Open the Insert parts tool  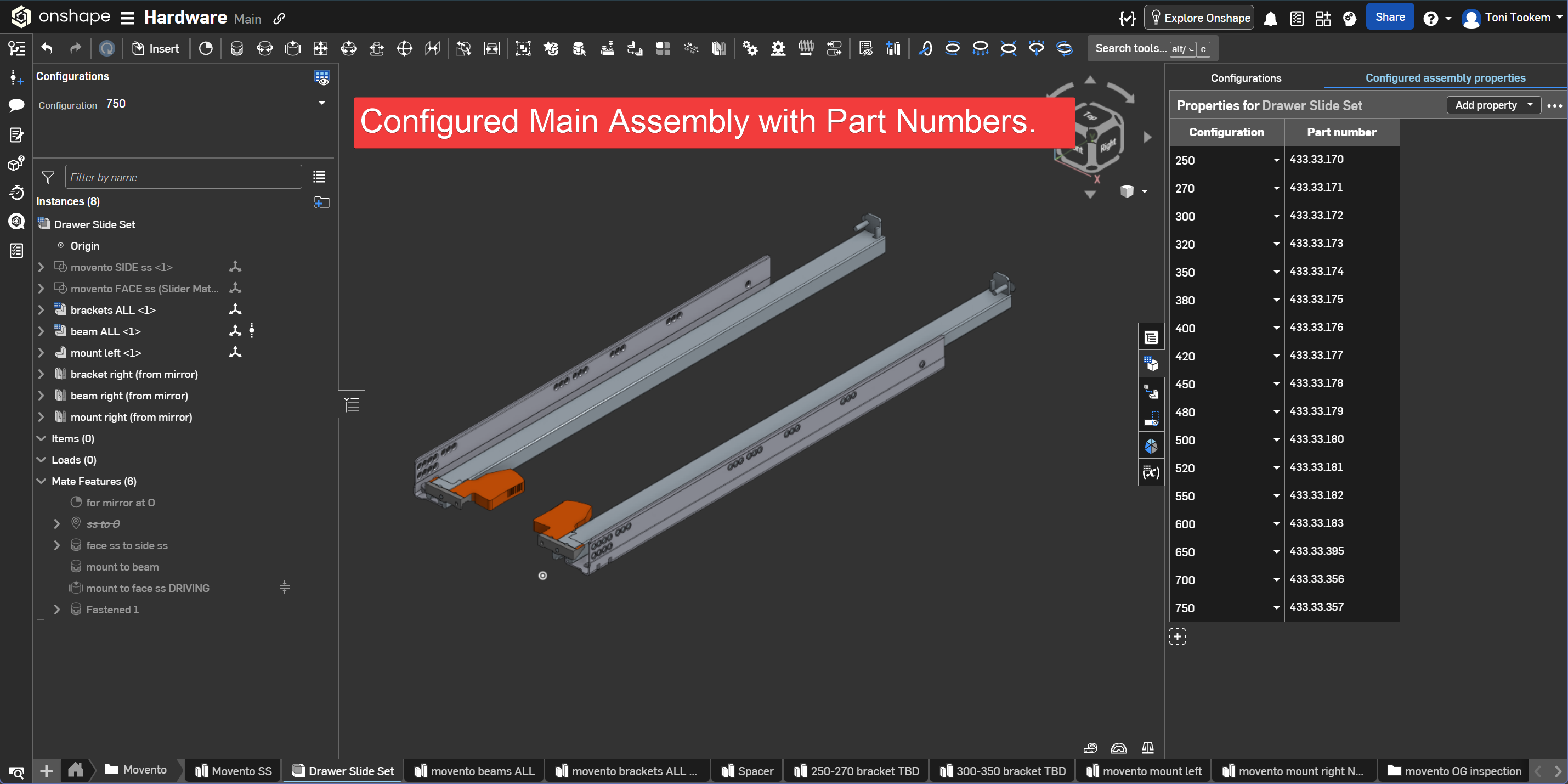point(156,48)
